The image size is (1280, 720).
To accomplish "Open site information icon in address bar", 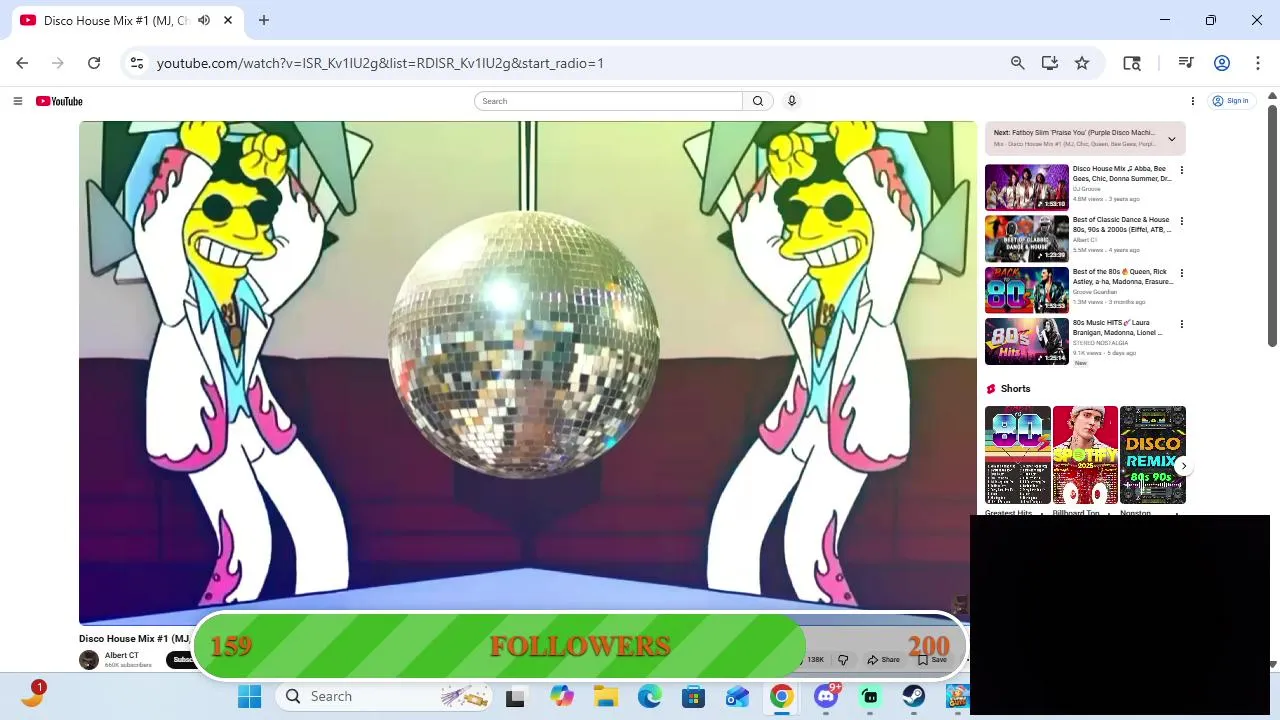I will click(137, 63).
